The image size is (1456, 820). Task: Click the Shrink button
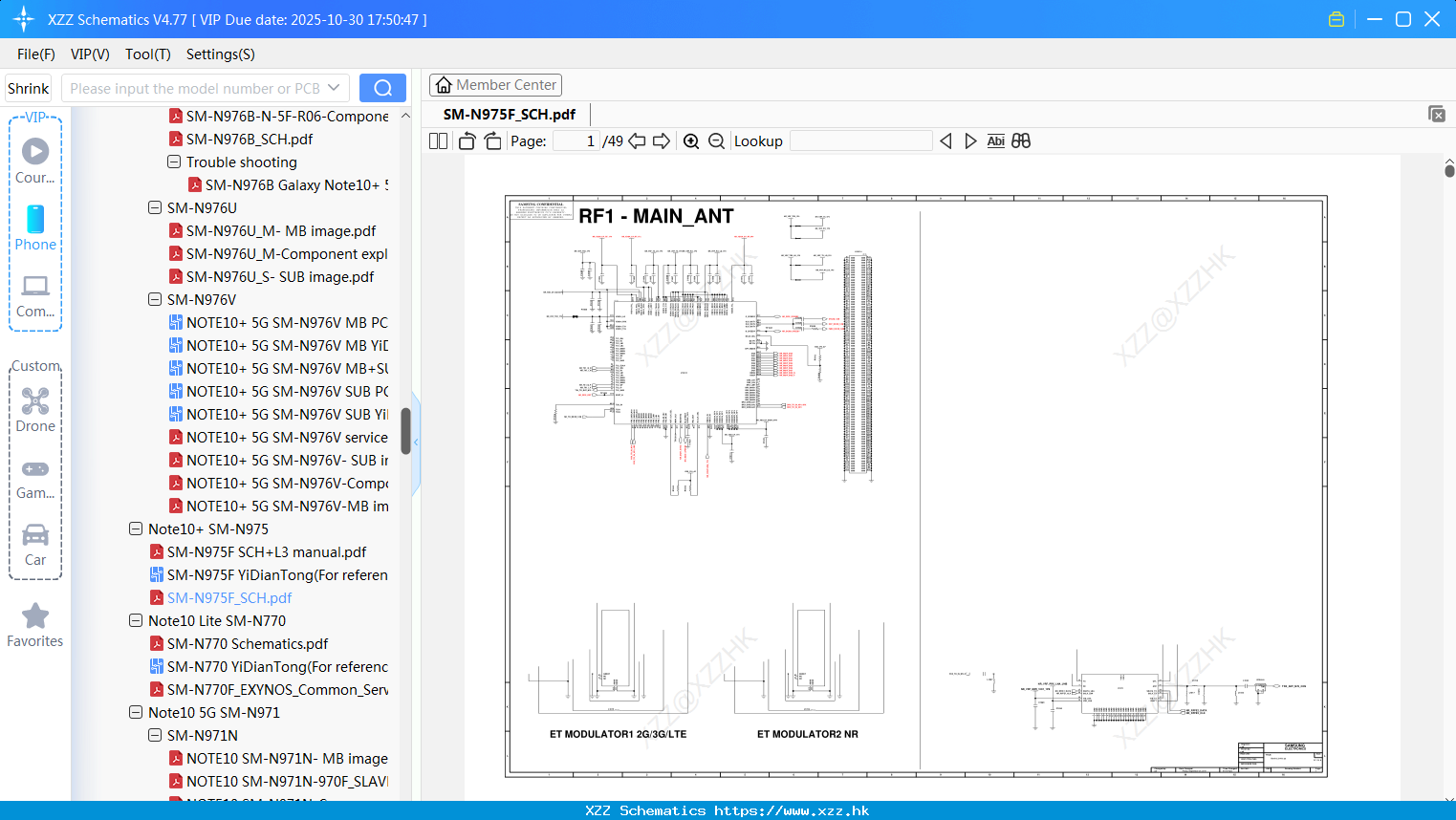29,88
